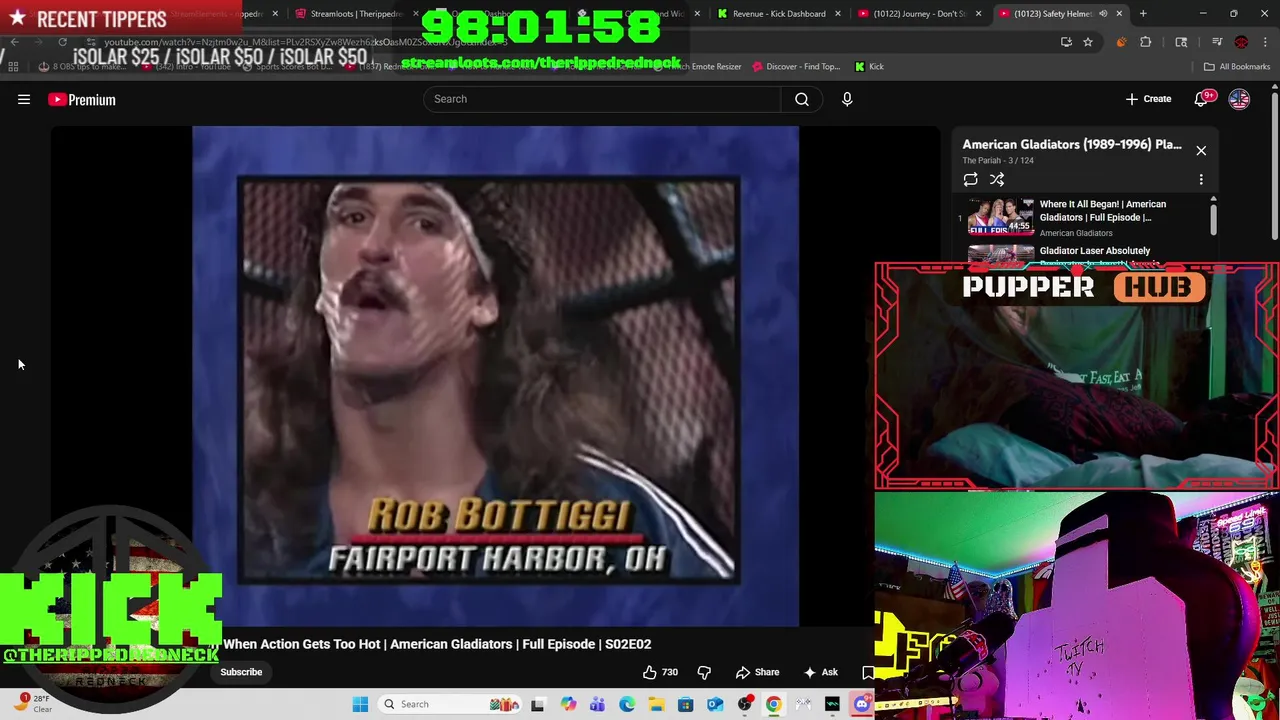Switch to Revenue - Kick Dashboard tab
The width and height of the screenshot is (1280, 720).
click(779, 14)
